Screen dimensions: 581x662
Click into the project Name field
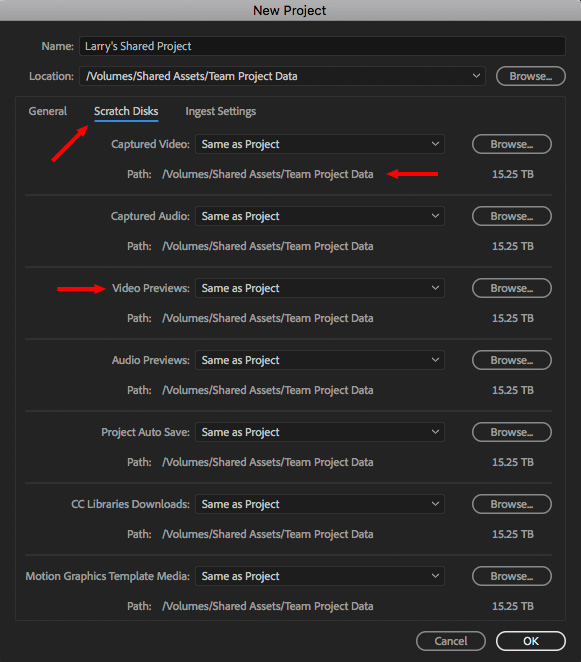(x=322, y=46)
